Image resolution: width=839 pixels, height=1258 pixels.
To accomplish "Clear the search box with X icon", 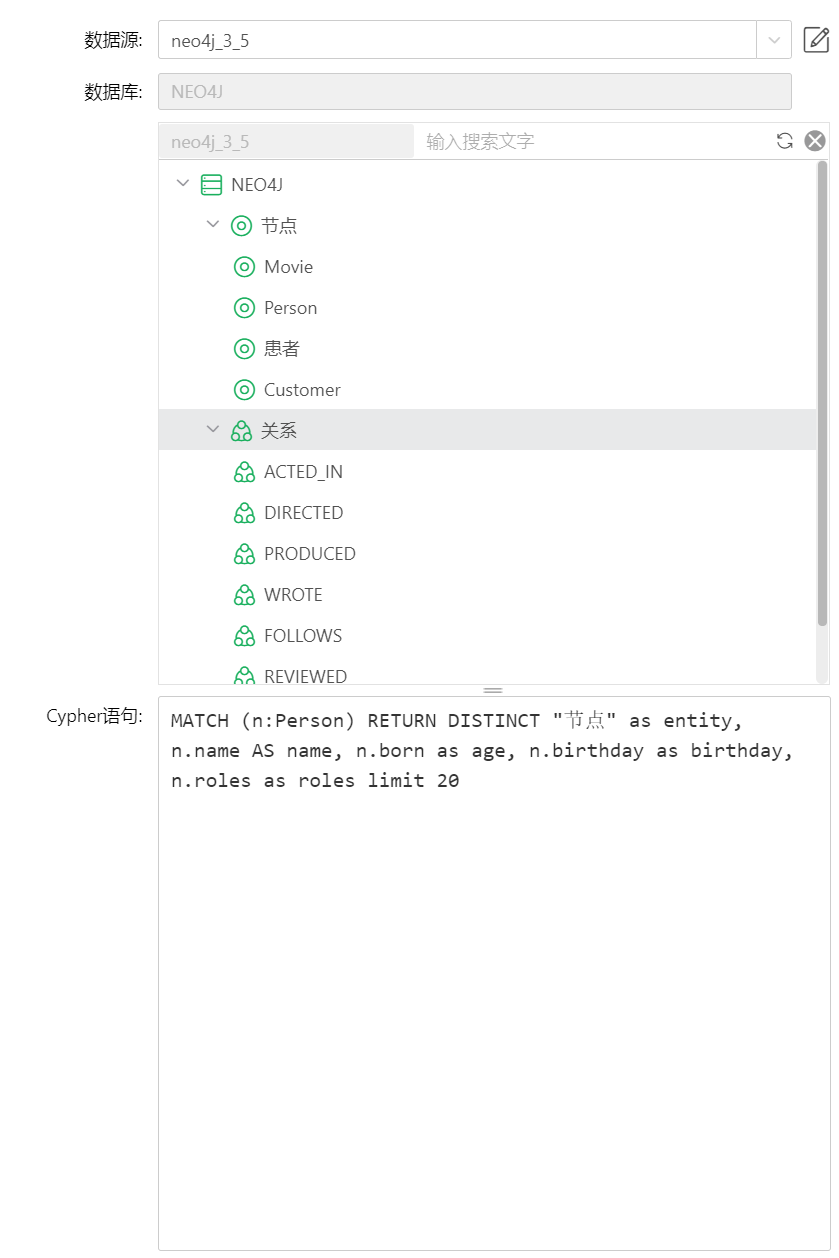I will [x=815, y=141].
